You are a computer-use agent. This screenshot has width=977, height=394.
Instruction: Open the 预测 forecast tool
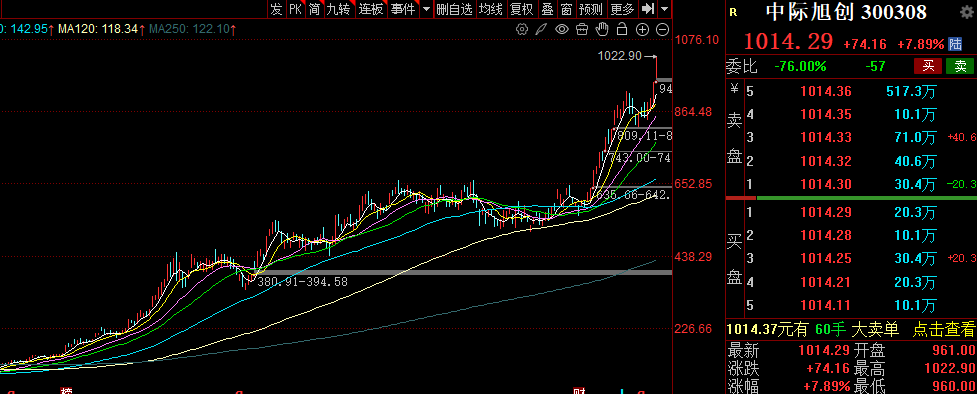click(x=591, y=9)
